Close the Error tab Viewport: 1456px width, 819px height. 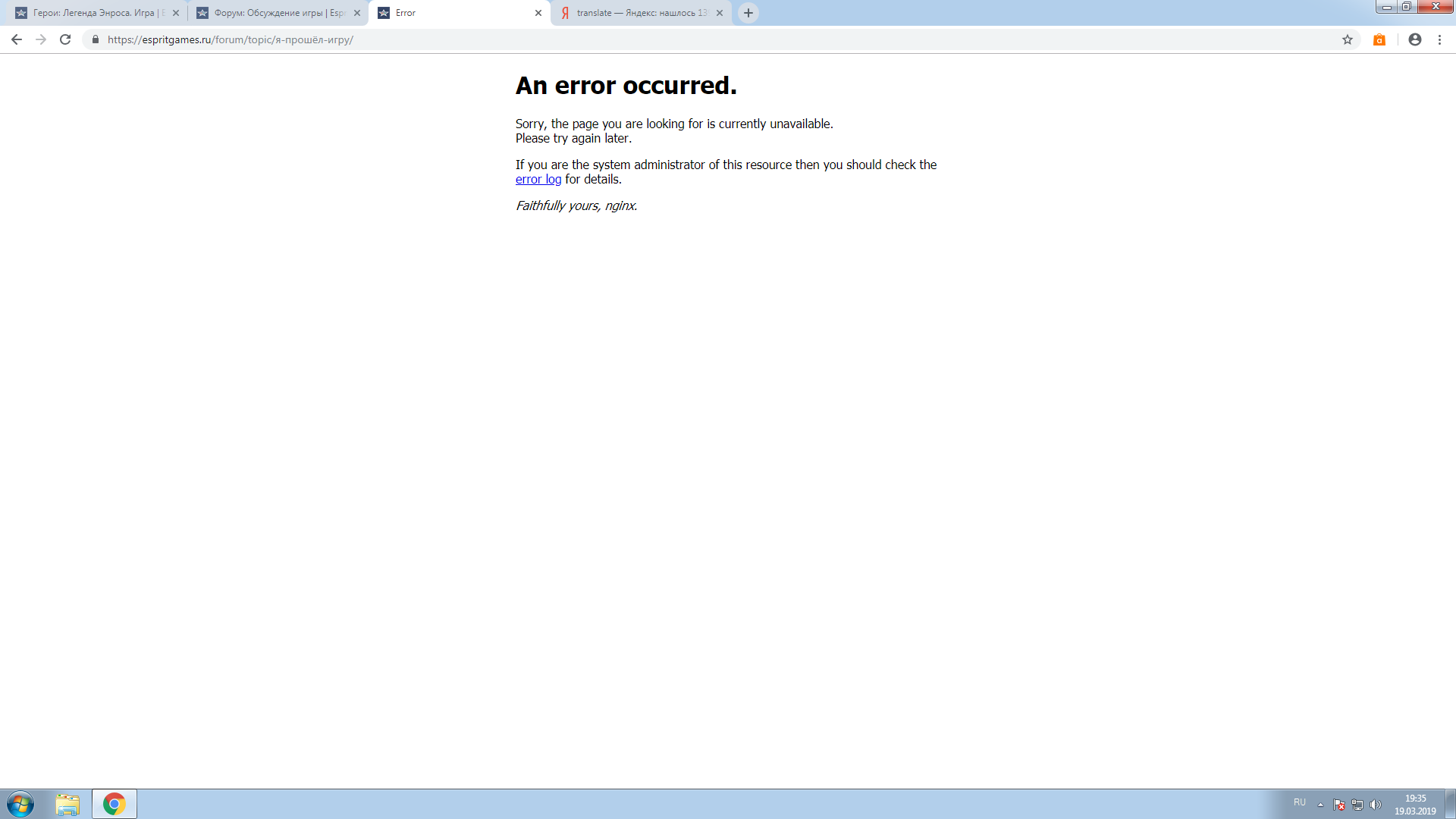point(538,13)
